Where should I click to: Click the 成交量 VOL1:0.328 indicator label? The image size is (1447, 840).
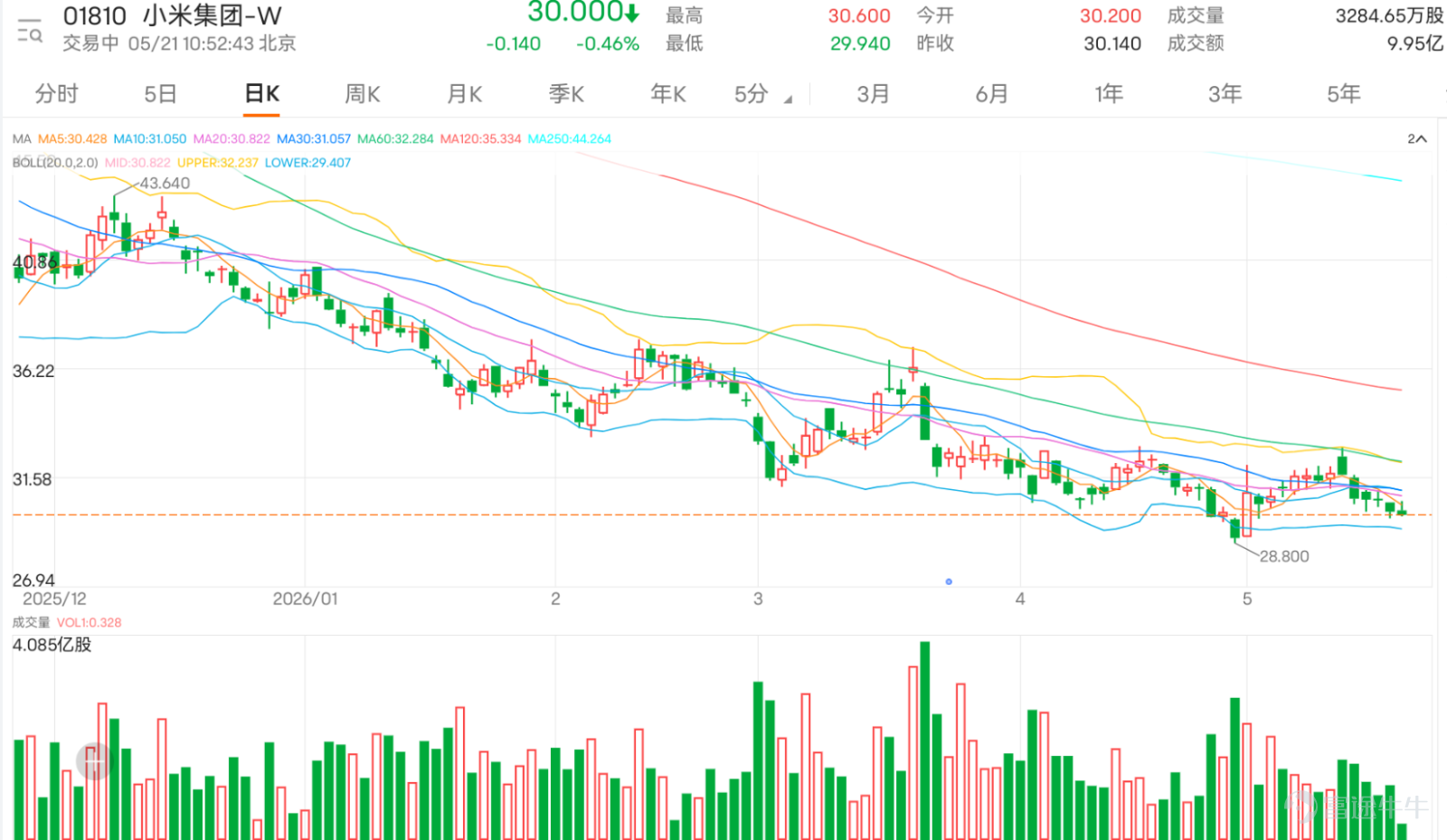(67, 622)
